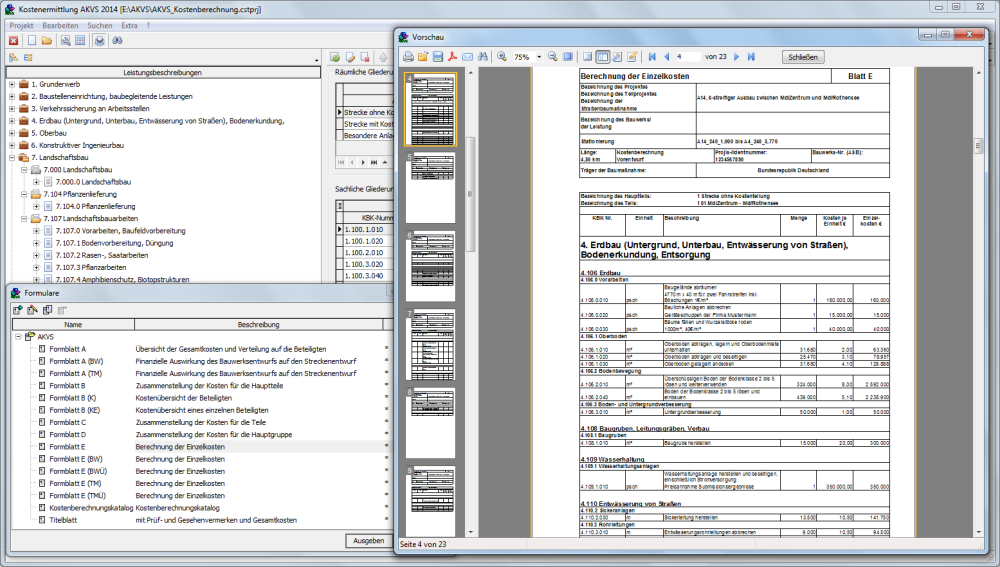Open the Suchen menu
The width and height of the screenshot is (1000, 567).
click(x=99, y=26)
